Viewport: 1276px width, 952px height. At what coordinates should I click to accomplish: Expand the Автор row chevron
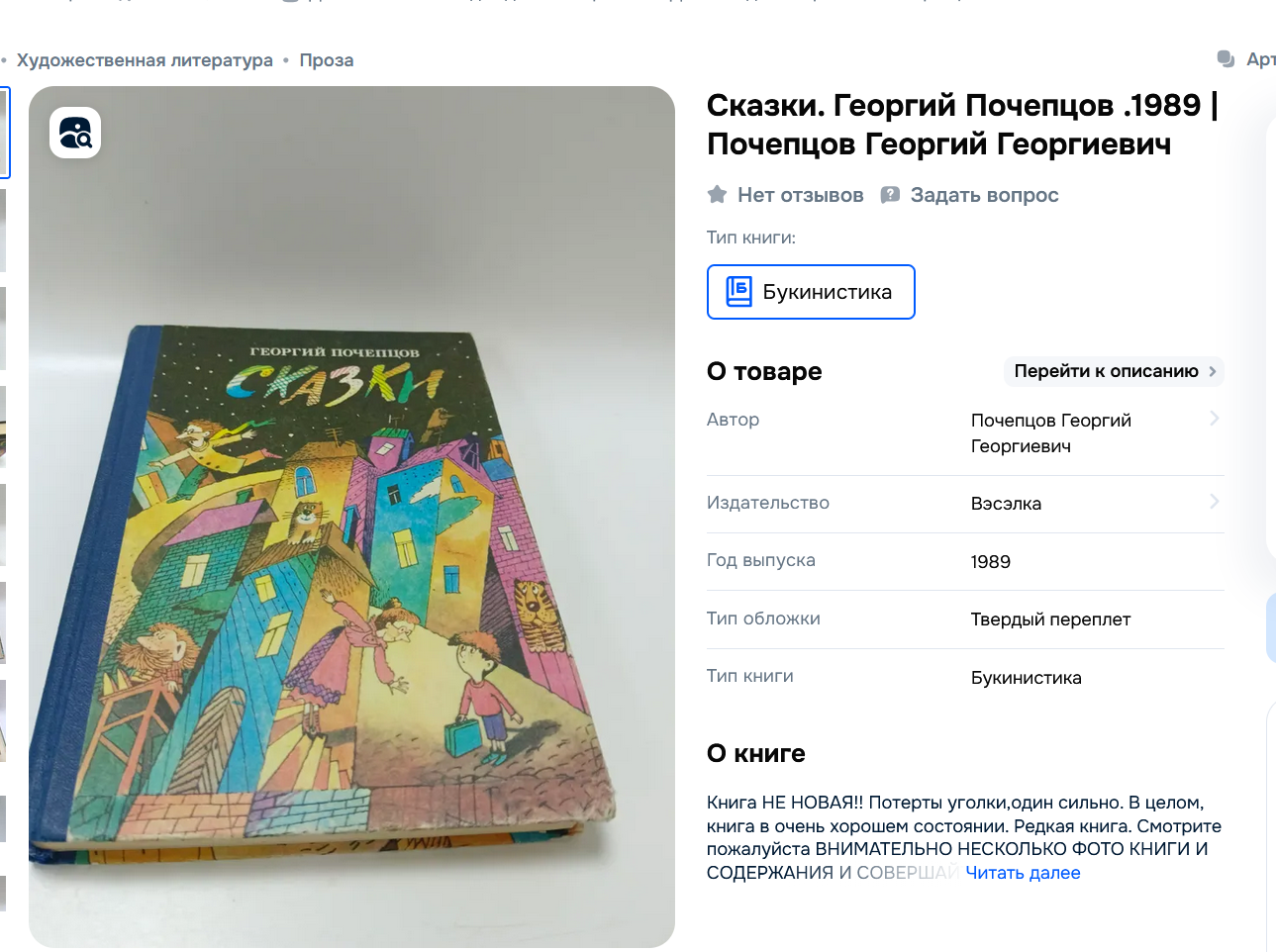click(1214, 419)
